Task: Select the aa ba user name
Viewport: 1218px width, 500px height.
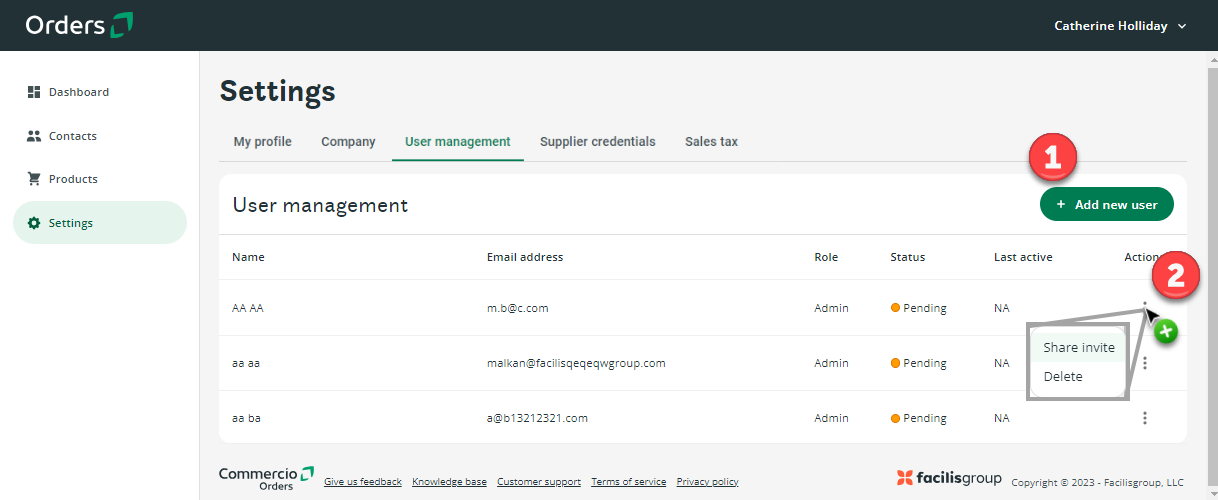Action: [246, 418]
